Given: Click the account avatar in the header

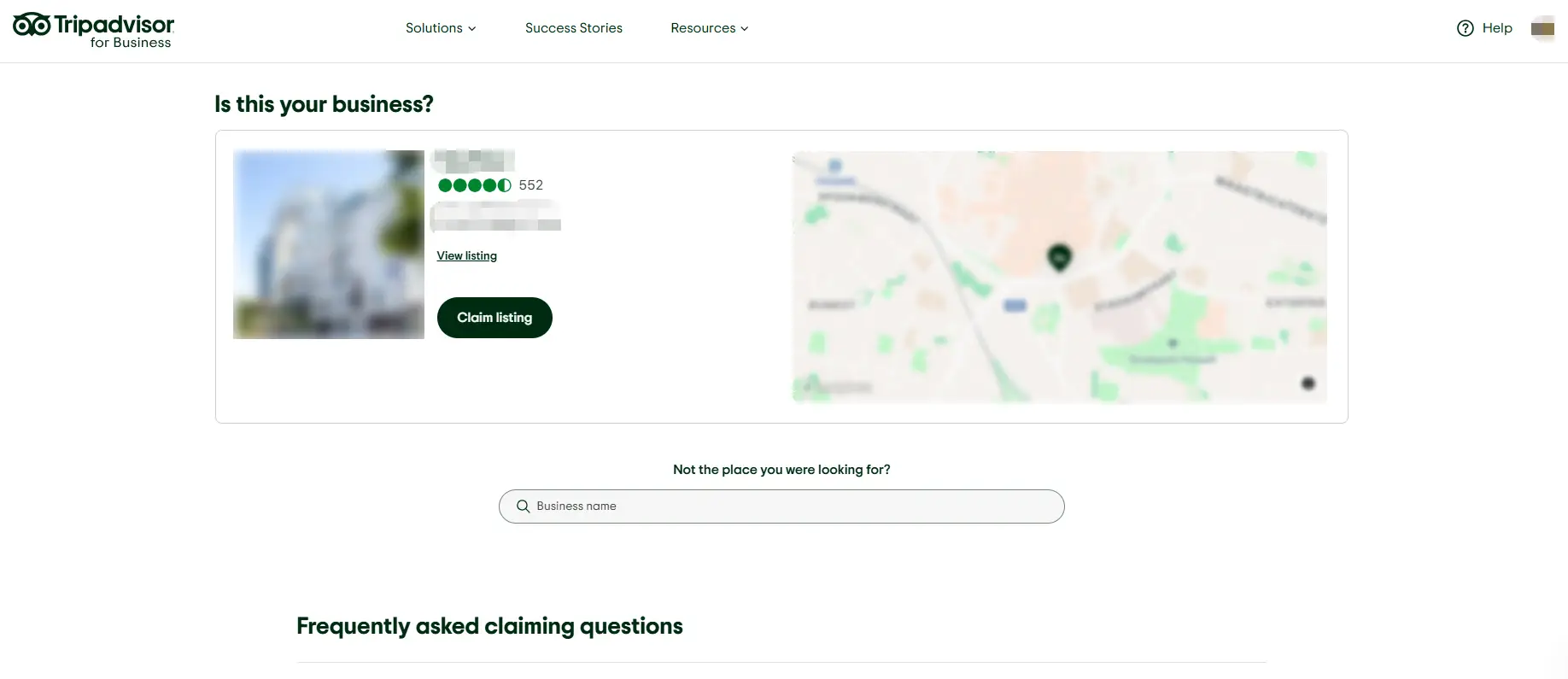Looking at the screenshot, I should 1543,28.
